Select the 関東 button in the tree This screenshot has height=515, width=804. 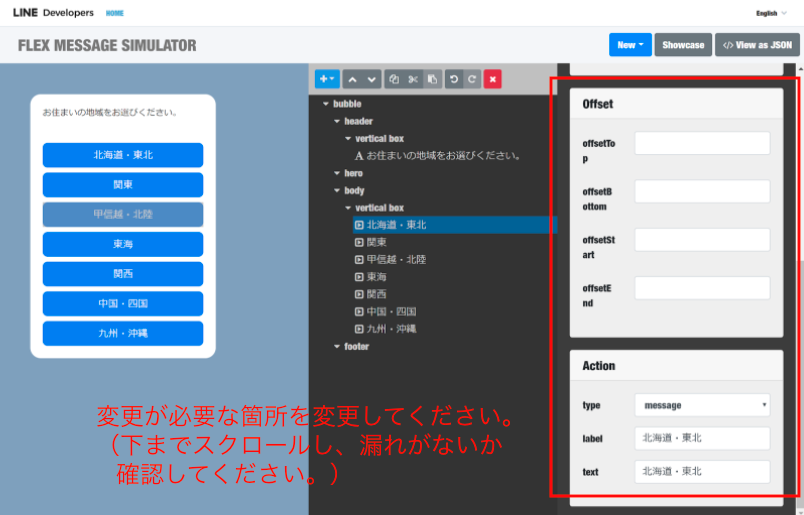click(x=377, y=242)
